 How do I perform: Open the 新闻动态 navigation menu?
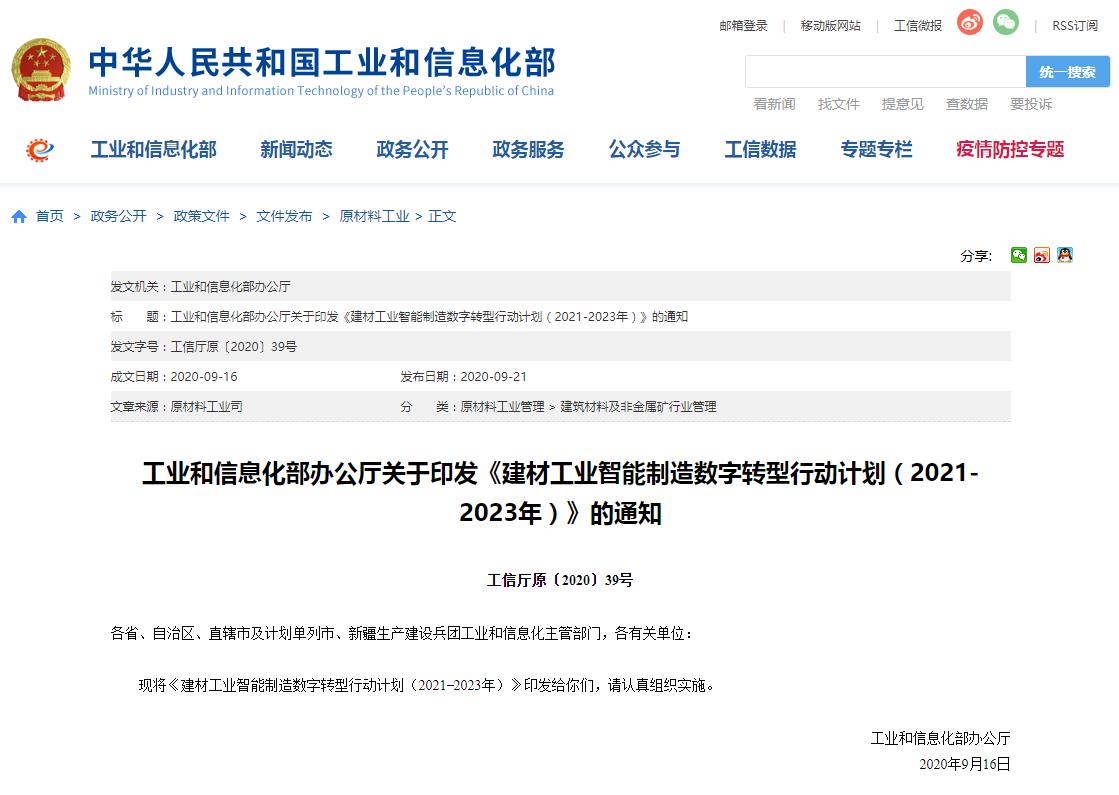point(296,150)
